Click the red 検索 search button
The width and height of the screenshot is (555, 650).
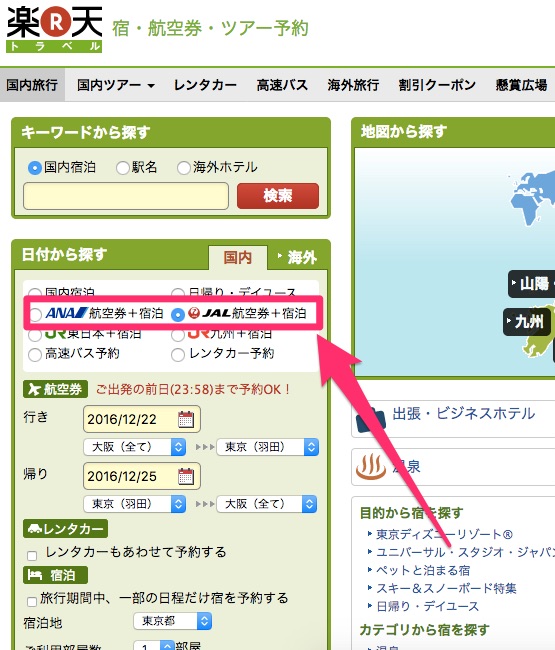point(278,196)
